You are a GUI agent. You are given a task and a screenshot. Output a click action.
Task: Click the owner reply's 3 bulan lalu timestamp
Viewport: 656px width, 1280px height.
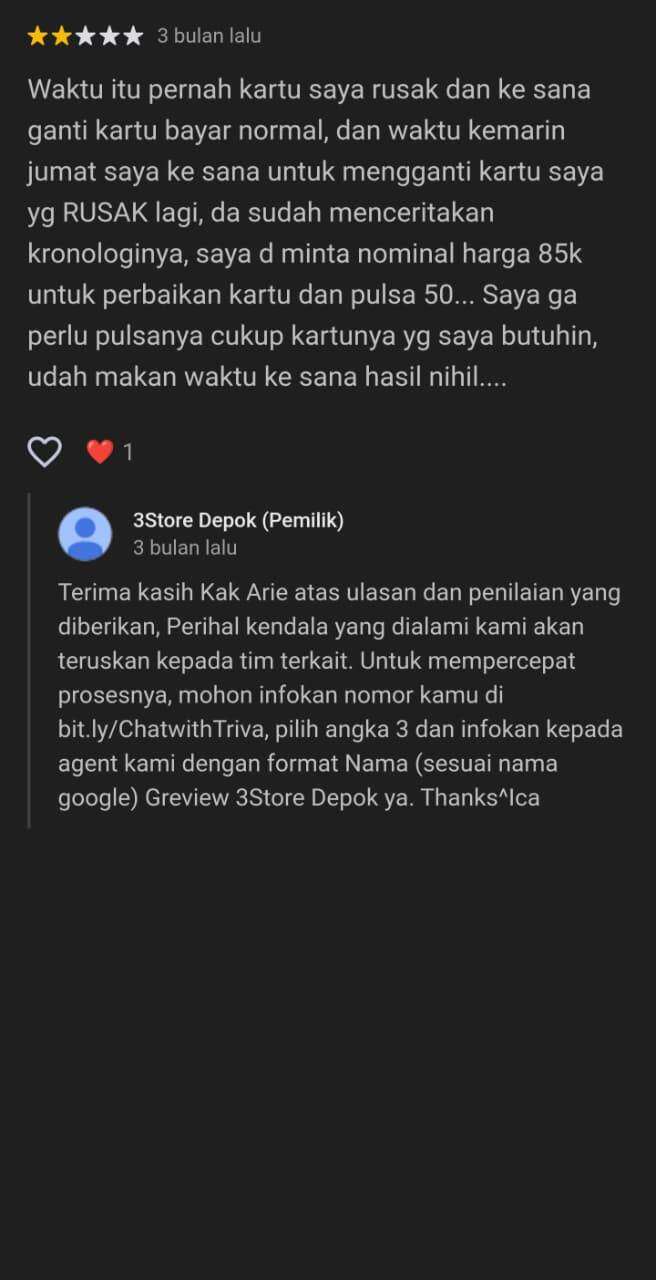click(x=185, y=548)
